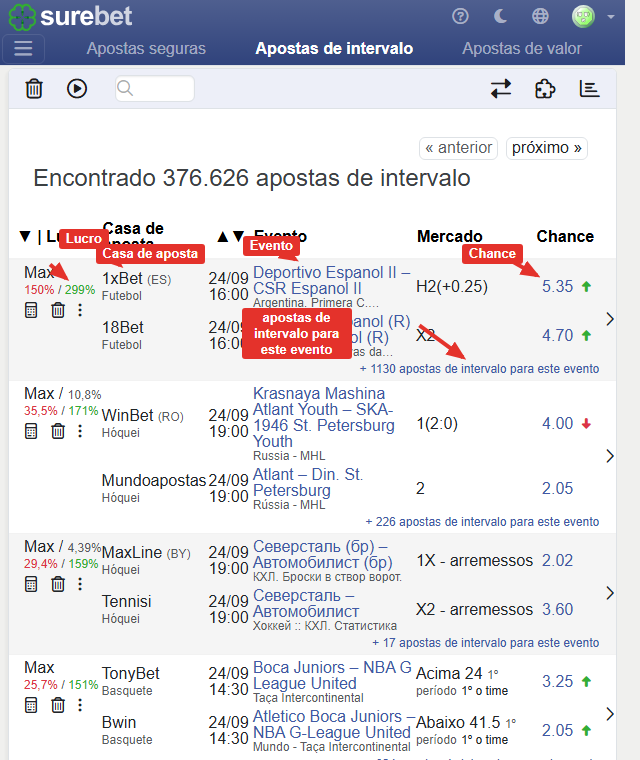Sort descending by Lucro column arrow
Viewport: 640px width, 760px height.
coord(25,237)
